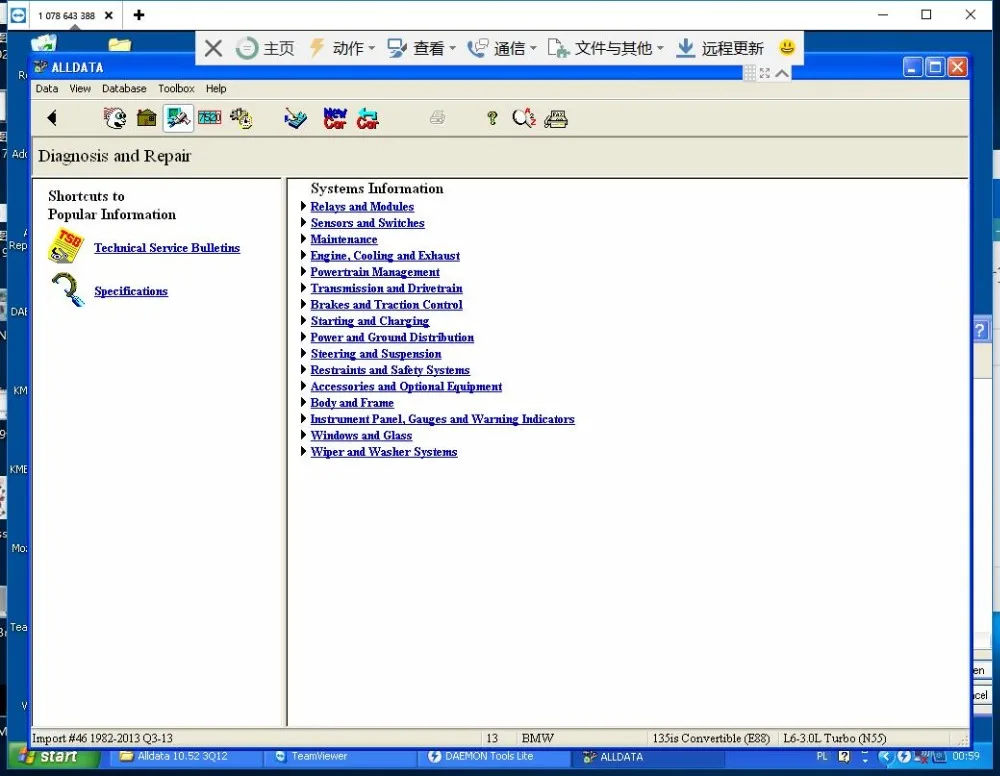
Task: Click BMW make in status bar
Action: [538, 738]
